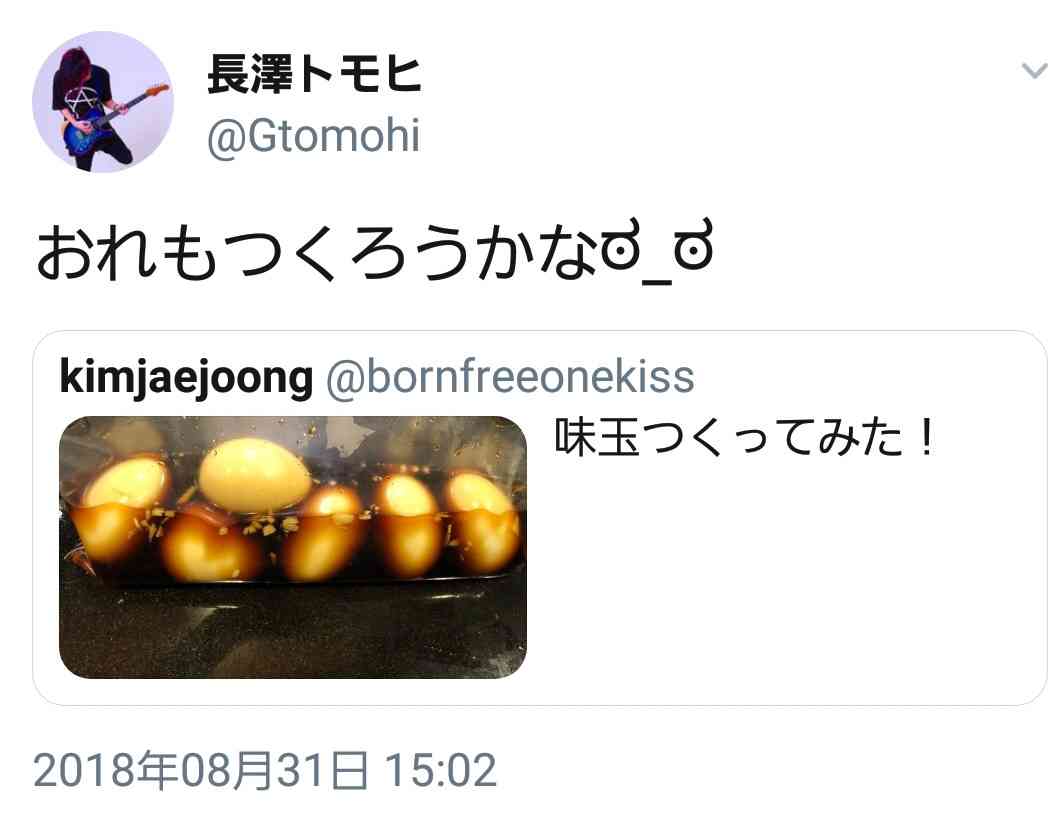The width and height of the screenshot is (1058, 828).
Task: Open the quoted marinated eggs photo
Action: (293, 547)
